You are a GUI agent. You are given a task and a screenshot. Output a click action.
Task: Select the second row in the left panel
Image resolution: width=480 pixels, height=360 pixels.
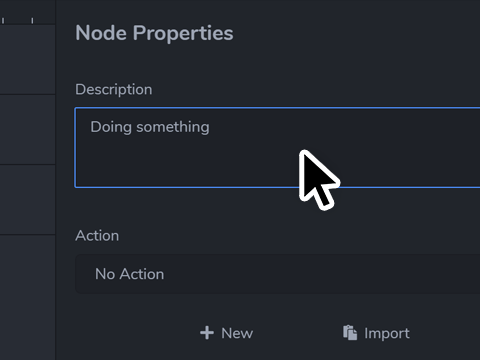(27, 130)
